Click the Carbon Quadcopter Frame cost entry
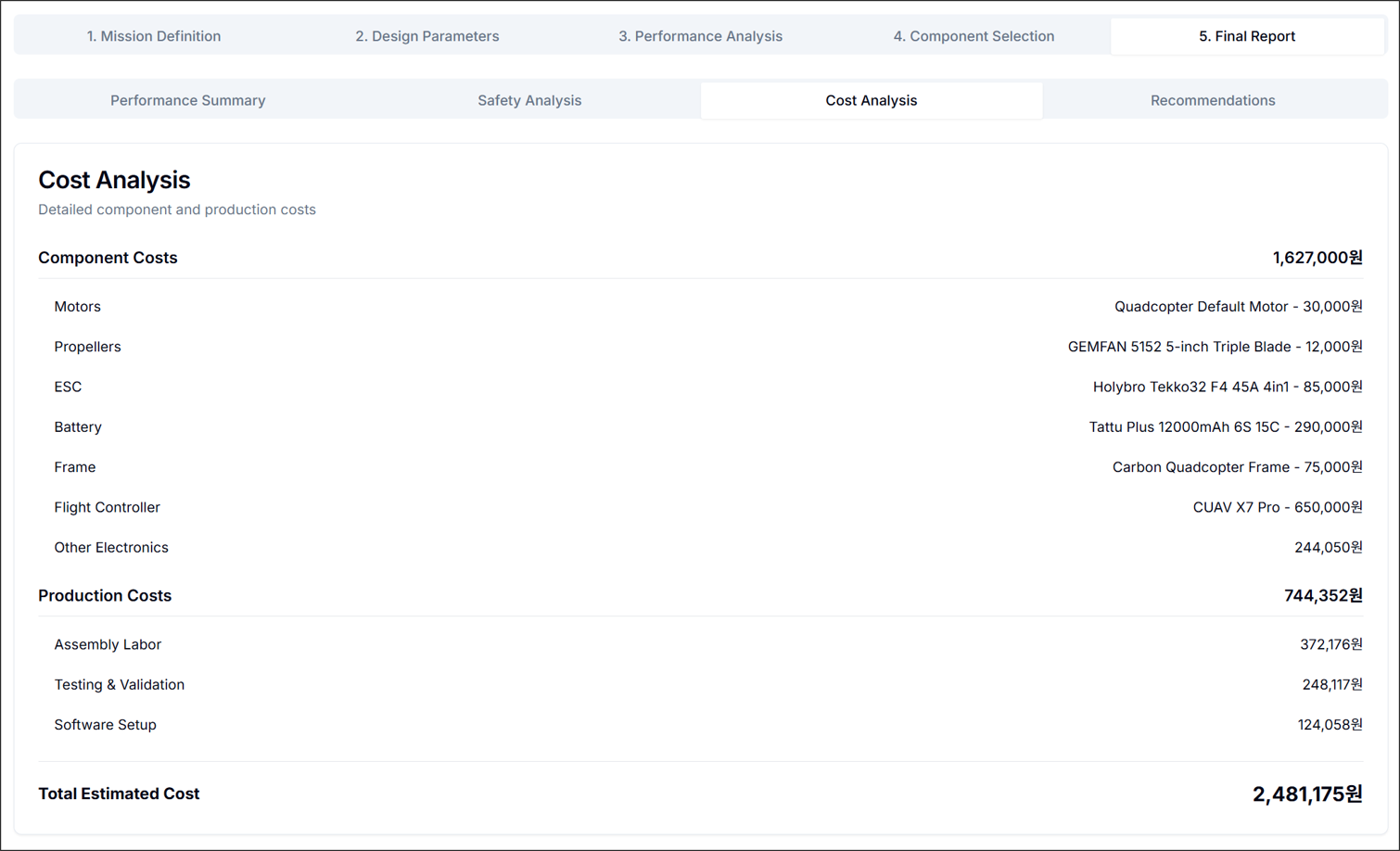 (1237, 467)
